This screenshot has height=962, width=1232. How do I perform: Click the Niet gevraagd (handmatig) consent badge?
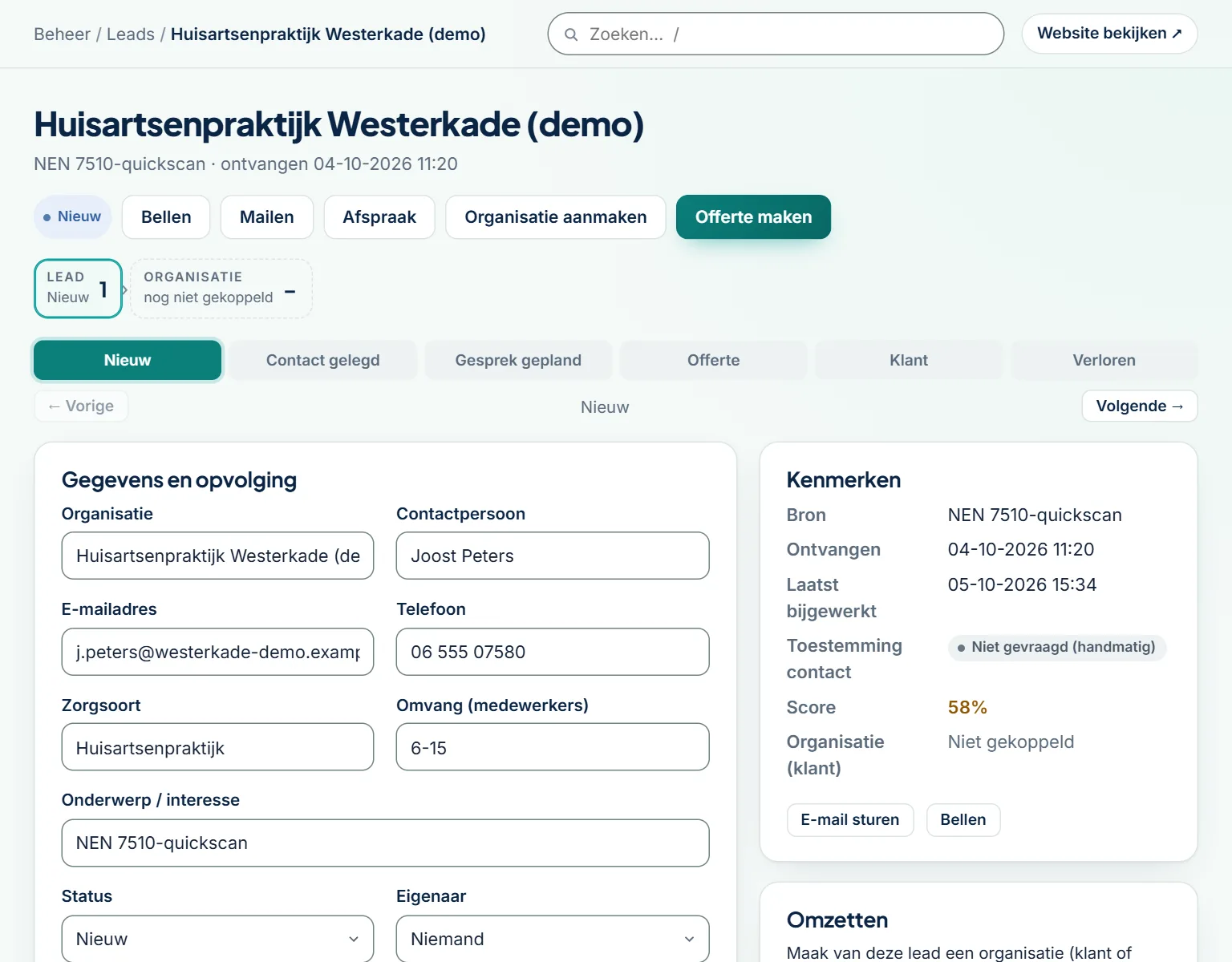[x=1056, y=648]
